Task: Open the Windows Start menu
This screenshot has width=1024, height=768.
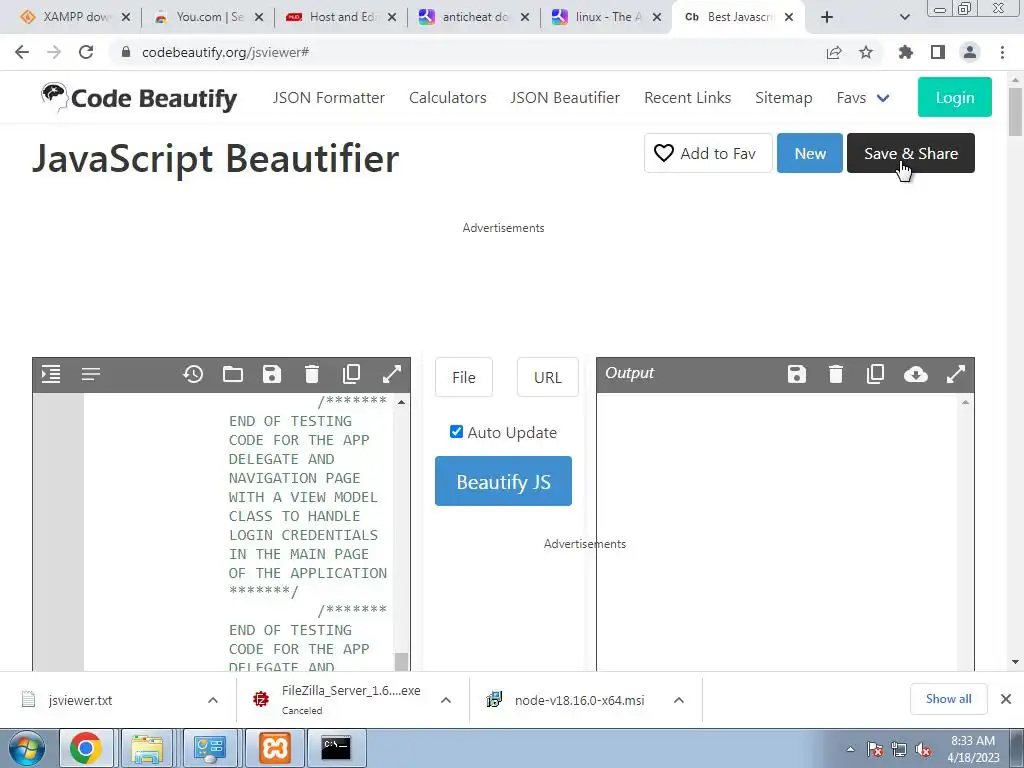Action: coord(25,748)
